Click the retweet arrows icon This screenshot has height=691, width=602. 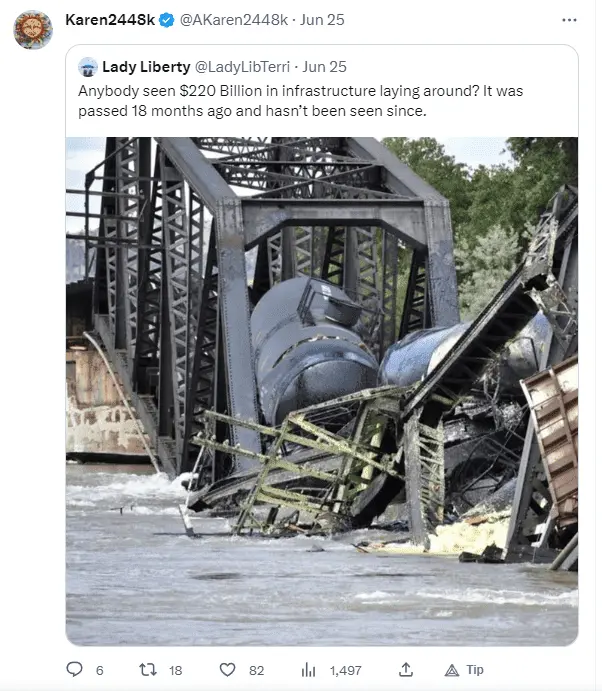148,670
